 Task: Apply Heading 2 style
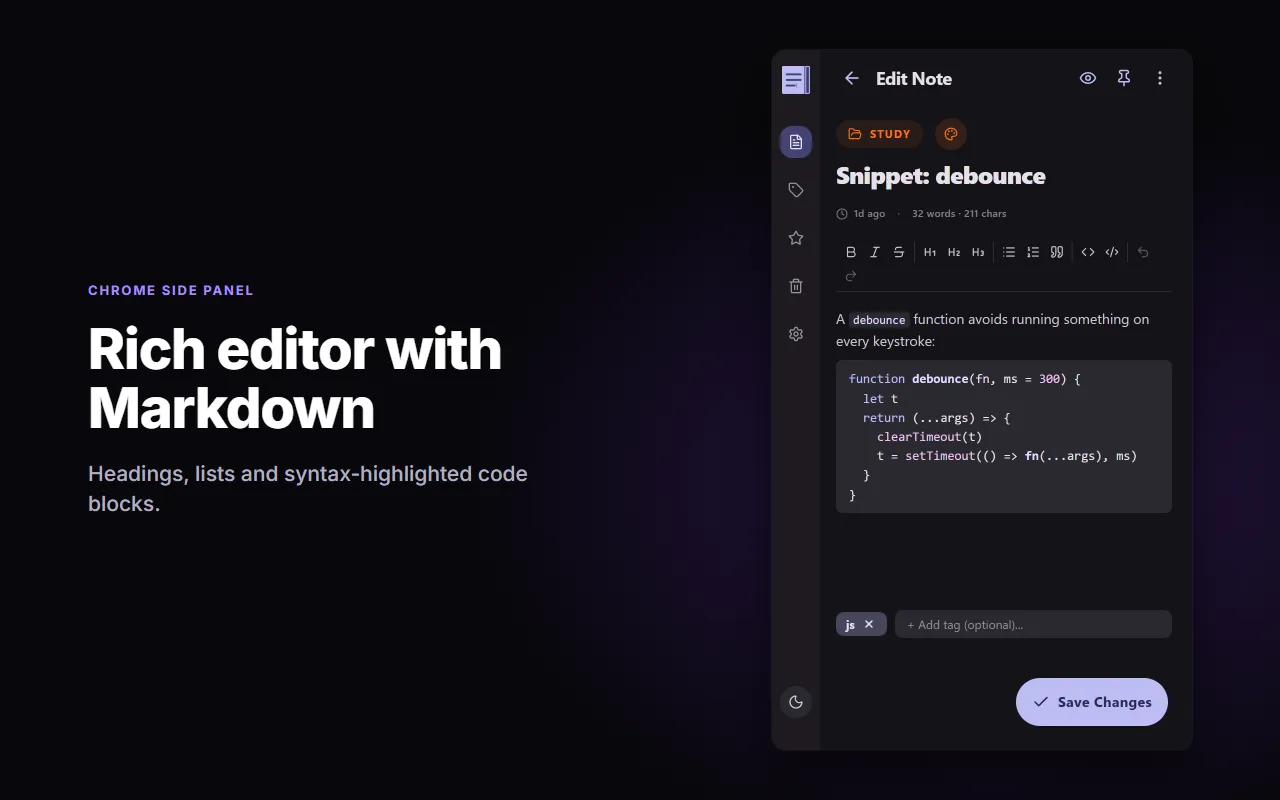954,252
